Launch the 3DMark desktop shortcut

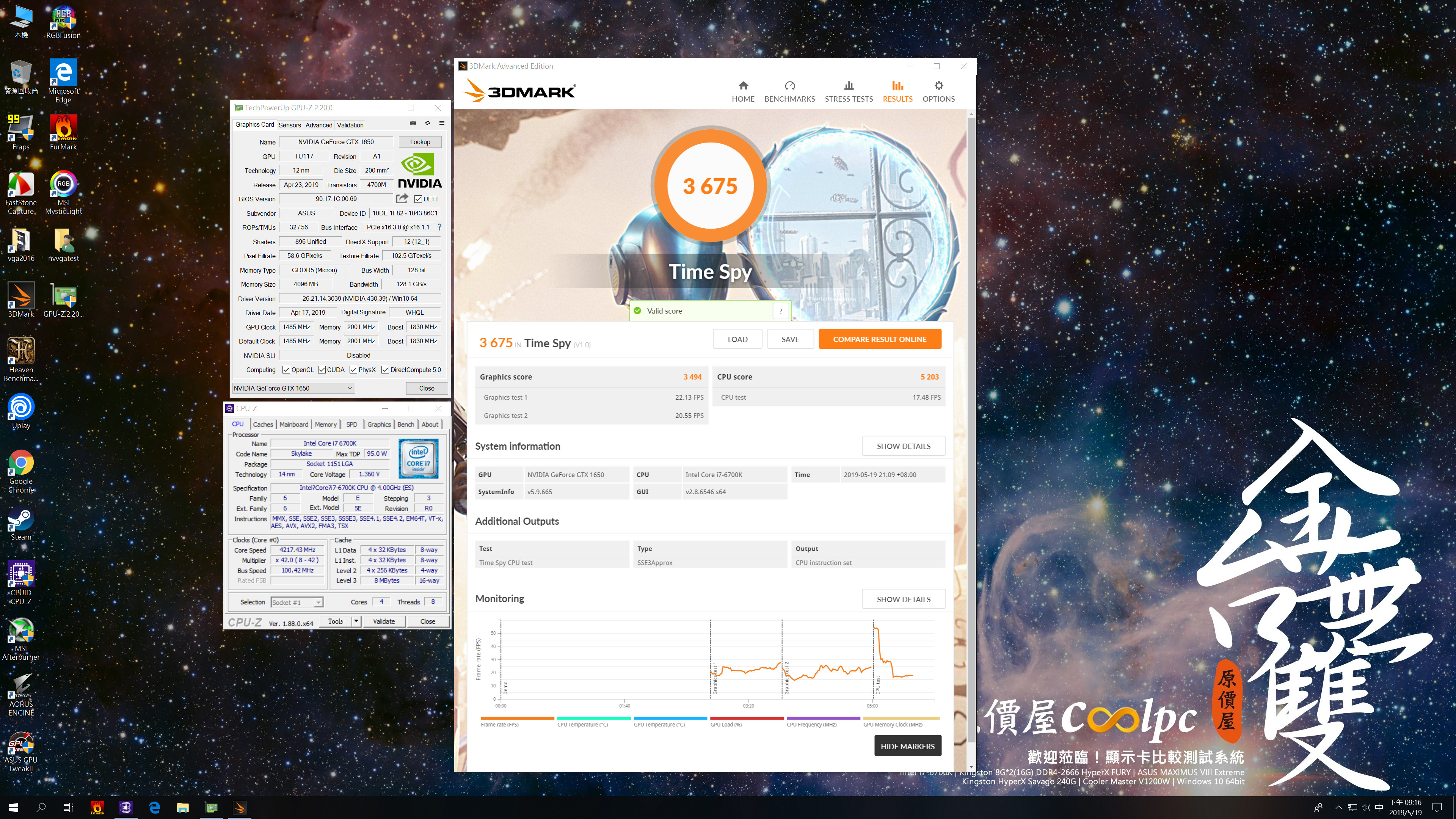[x=21, y=300]
